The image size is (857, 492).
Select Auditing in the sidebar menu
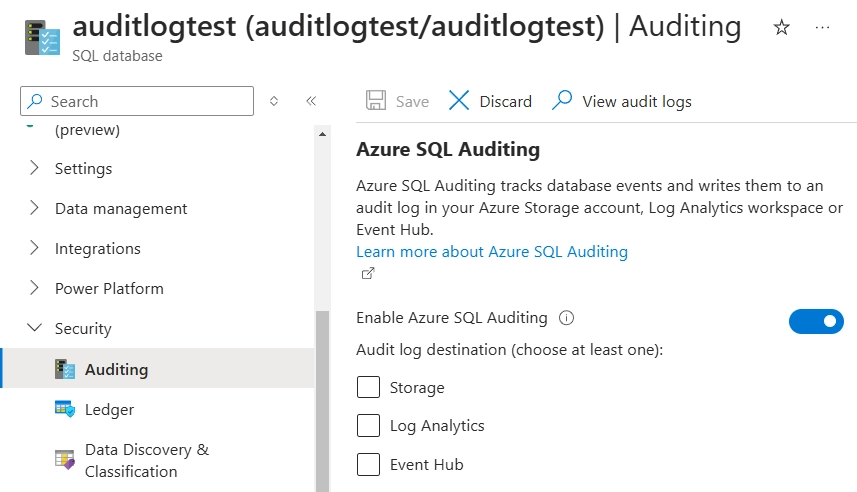pyautogui.click(x=116, y=369)
